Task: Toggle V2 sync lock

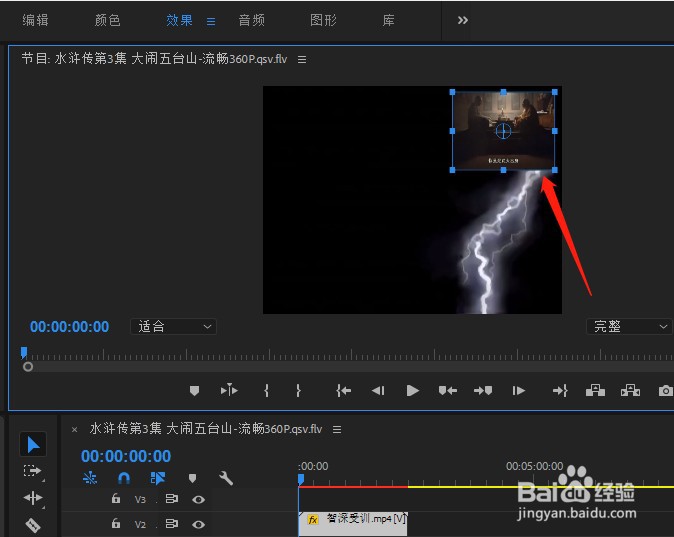Action: point(172,524)
